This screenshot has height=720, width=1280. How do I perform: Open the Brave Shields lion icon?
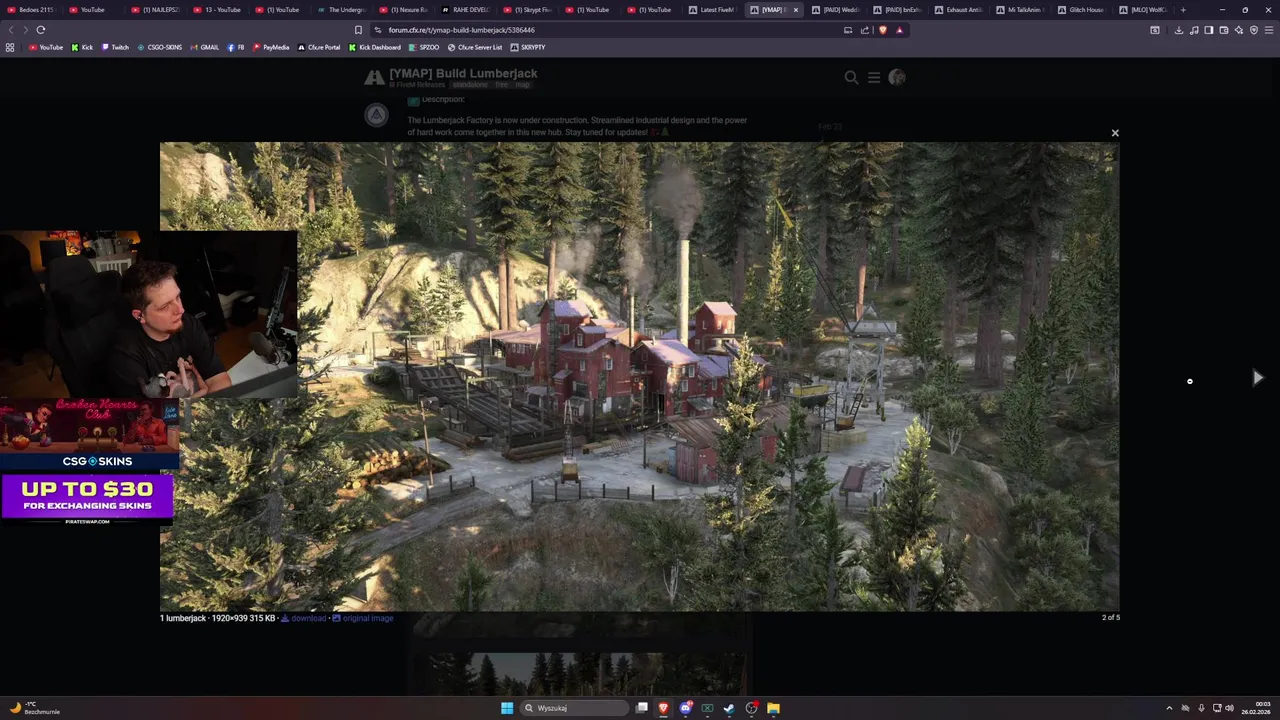pos(882,30)
